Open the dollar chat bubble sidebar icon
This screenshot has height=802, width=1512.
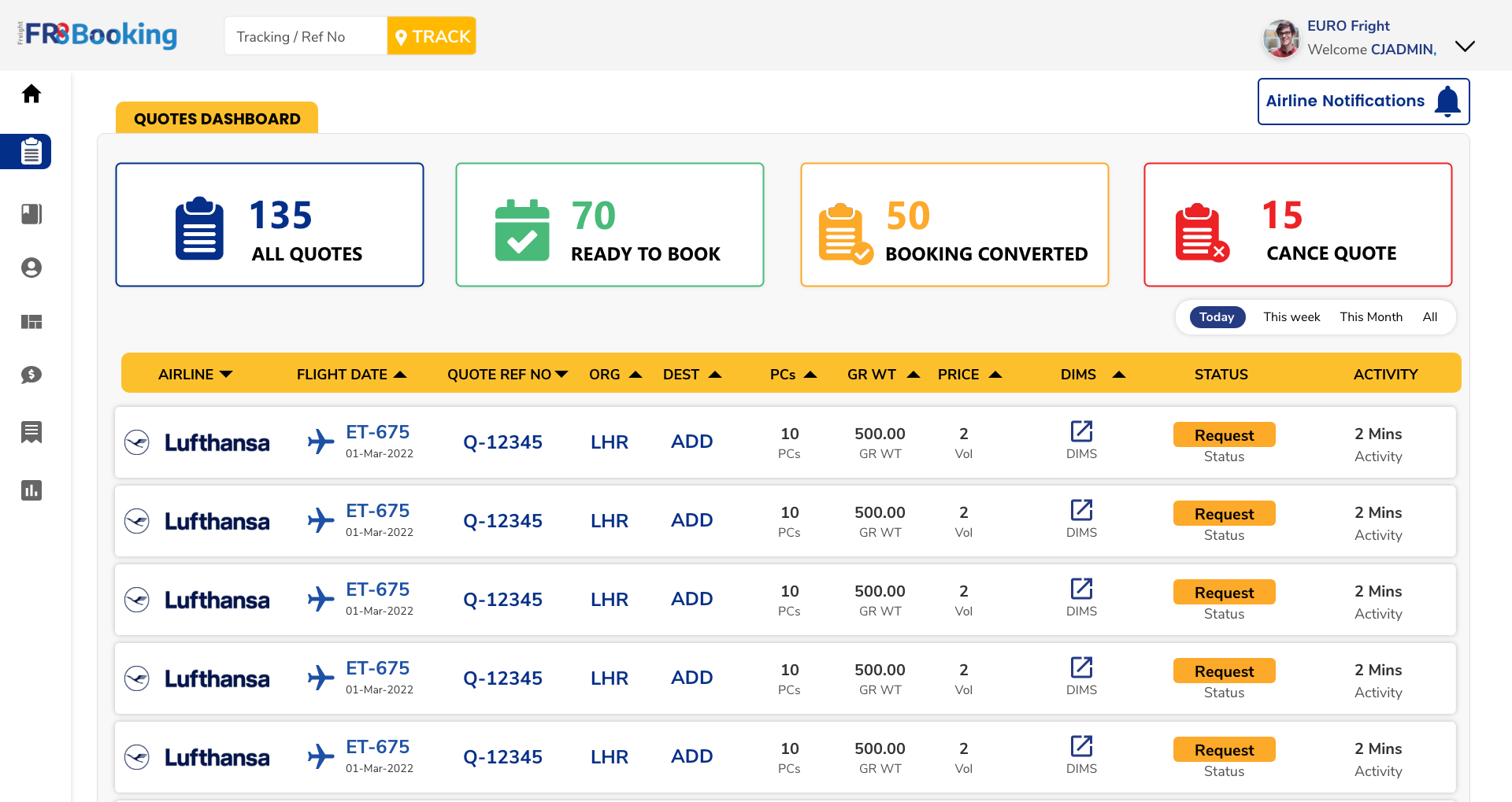pyautogui.click(x=31, y=375)
